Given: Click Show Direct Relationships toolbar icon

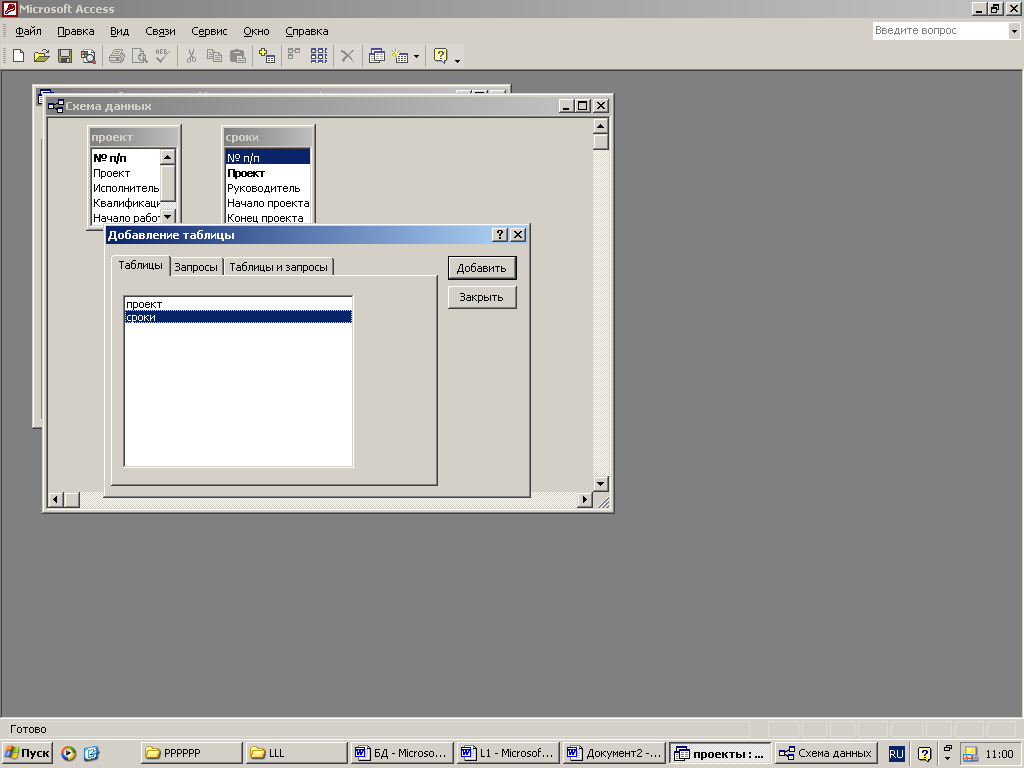Looking at the screenshot, I should click(x=294, y=56).
